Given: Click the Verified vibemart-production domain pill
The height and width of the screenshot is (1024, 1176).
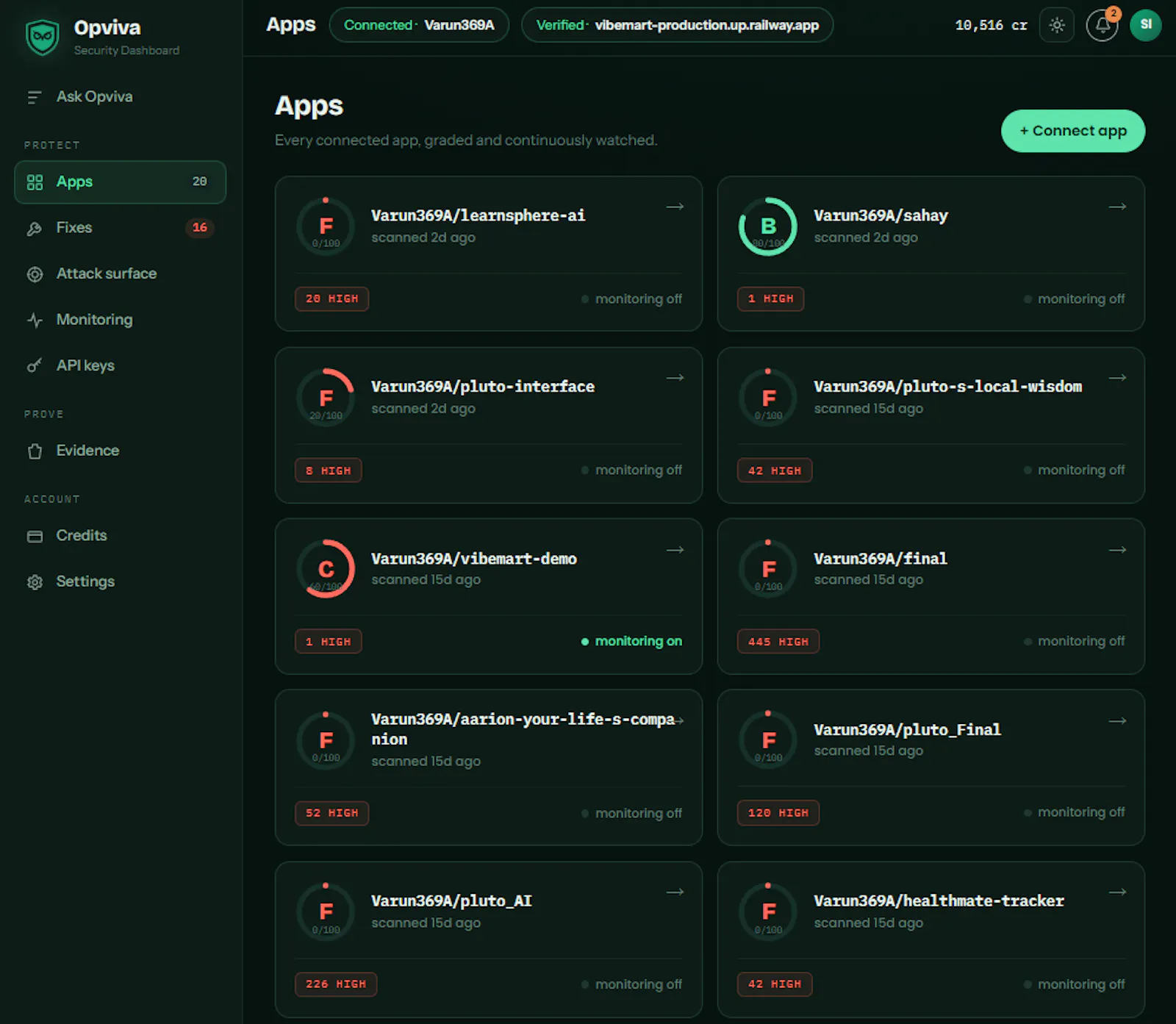Looking at the screenshot, I should 677,25.
